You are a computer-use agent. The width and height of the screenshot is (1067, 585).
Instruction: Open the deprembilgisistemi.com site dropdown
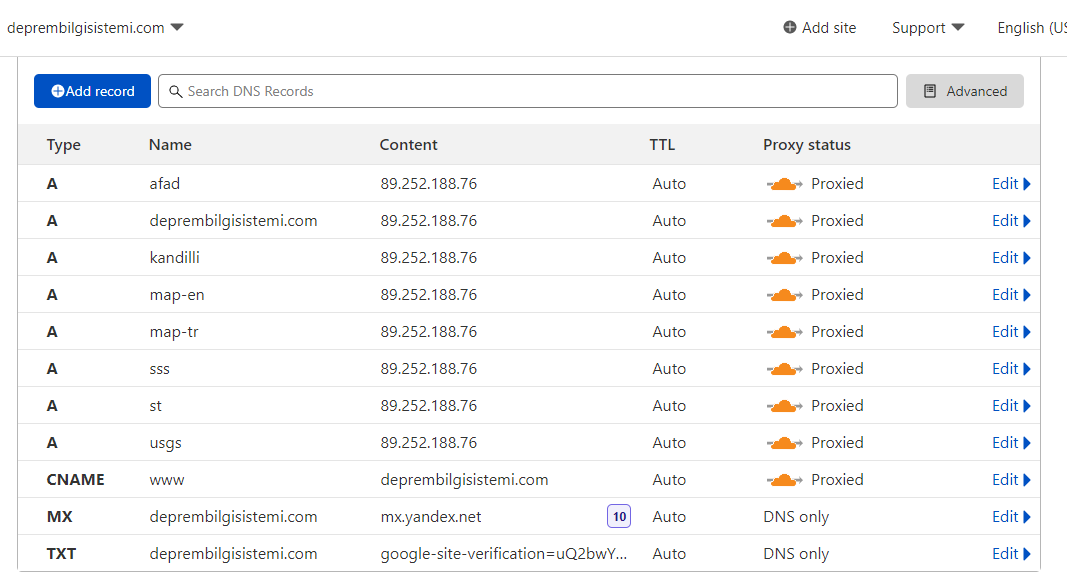click(95, 28)
